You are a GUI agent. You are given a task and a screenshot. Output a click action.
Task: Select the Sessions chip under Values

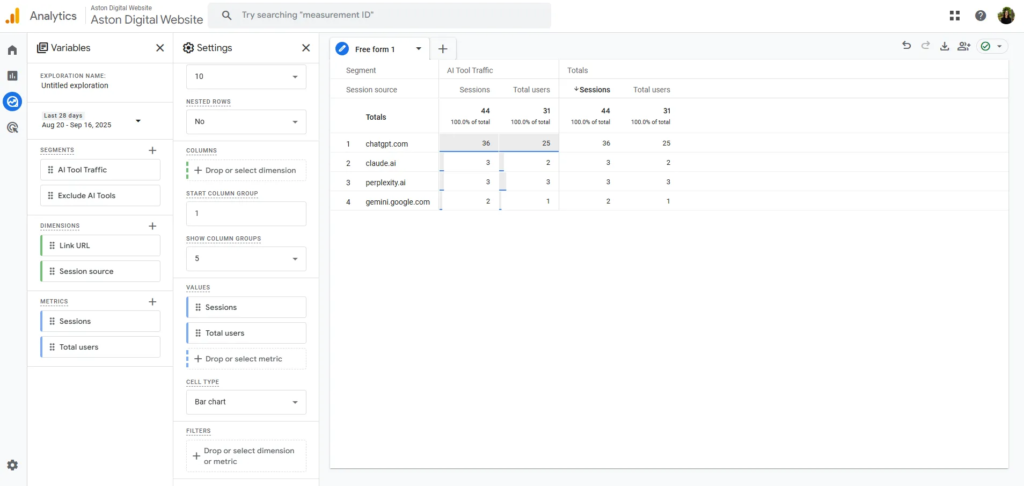[246, 307]
